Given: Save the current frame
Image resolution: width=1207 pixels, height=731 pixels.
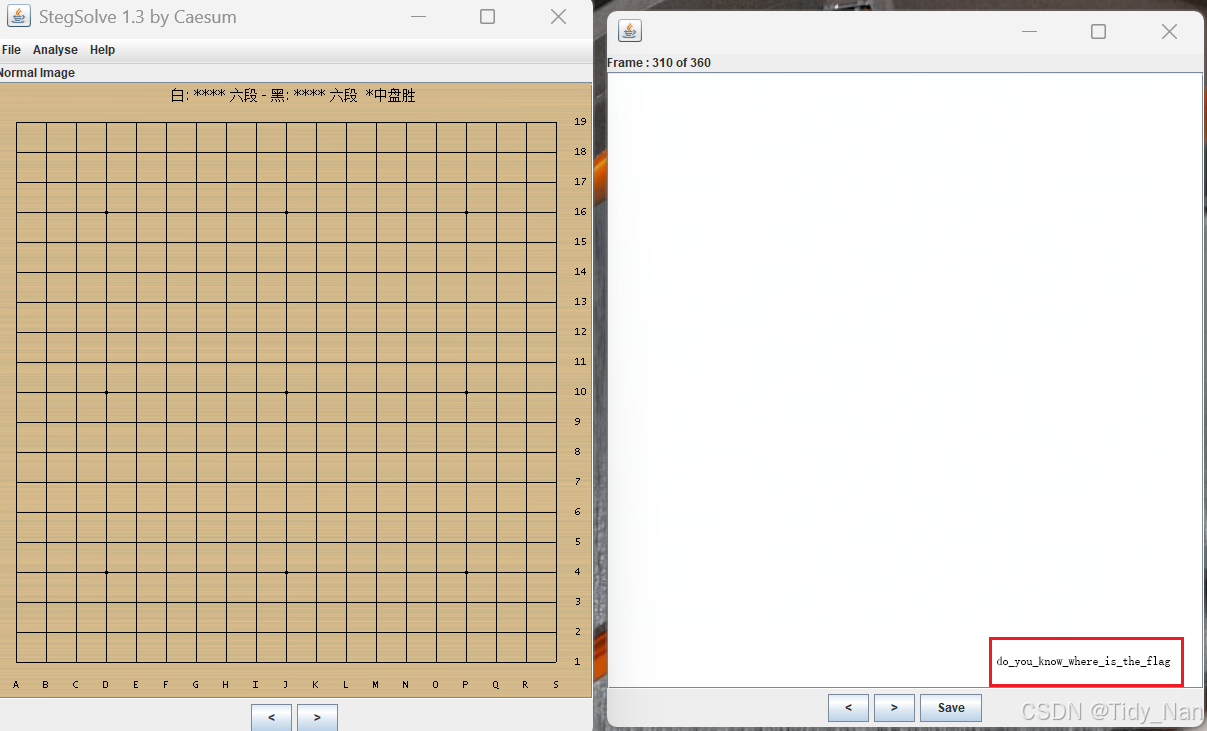Looking at the screenshot, I should pos(951,708).
